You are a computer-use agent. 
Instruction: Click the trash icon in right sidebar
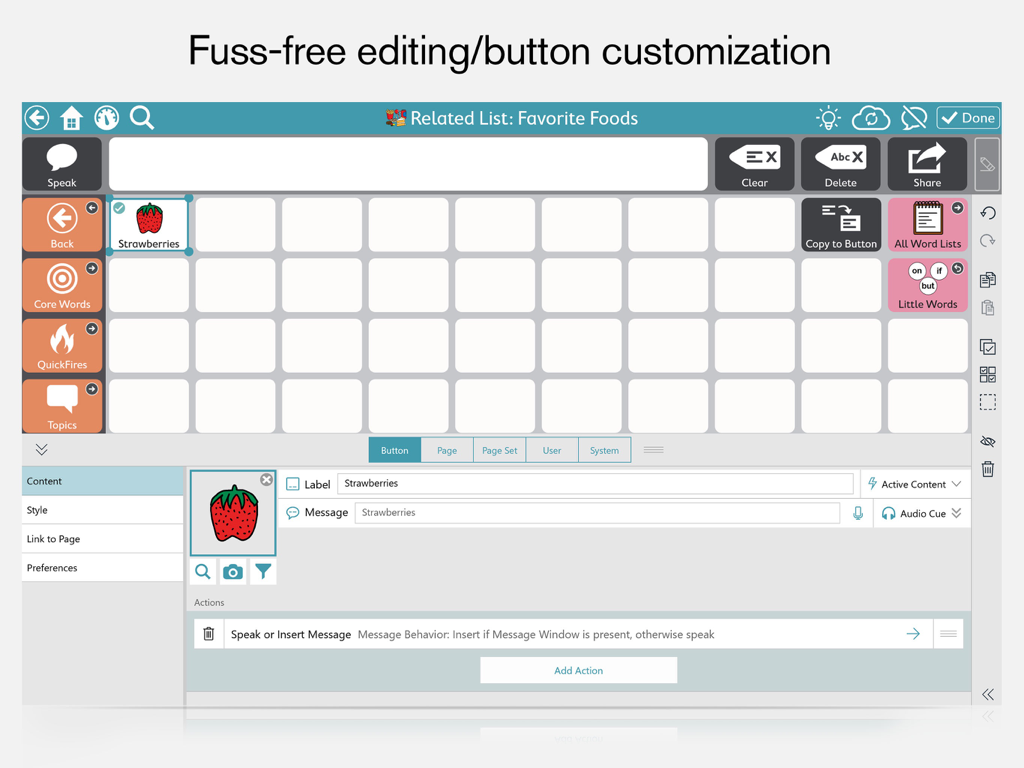[x=988, y=469]
